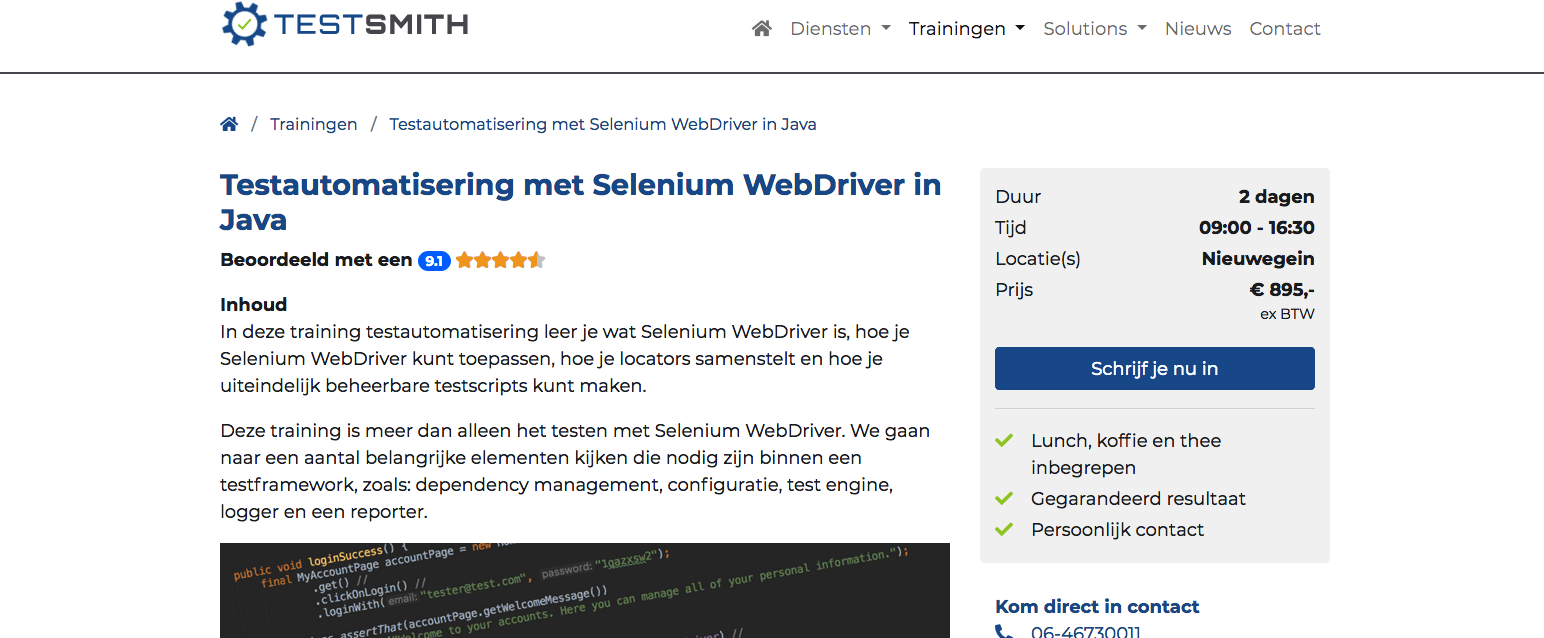Expand the Solutions dropdown menu
1544x638 pixels.
[1095, 29]
